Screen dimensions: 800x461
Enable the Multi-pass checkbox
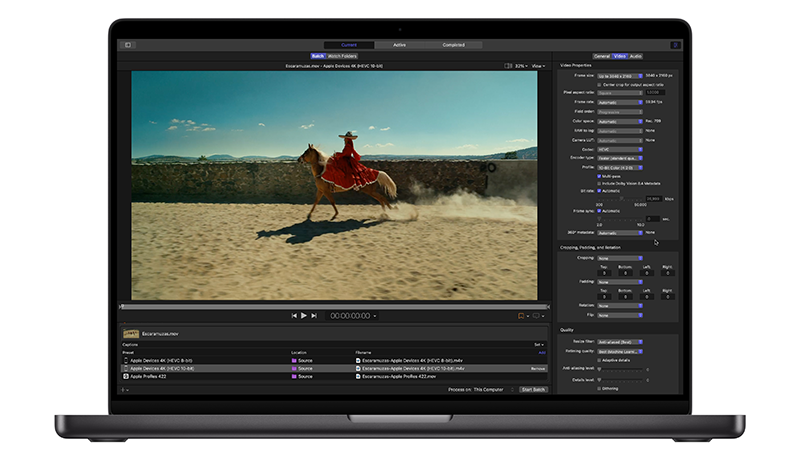(x=599, y=176)
